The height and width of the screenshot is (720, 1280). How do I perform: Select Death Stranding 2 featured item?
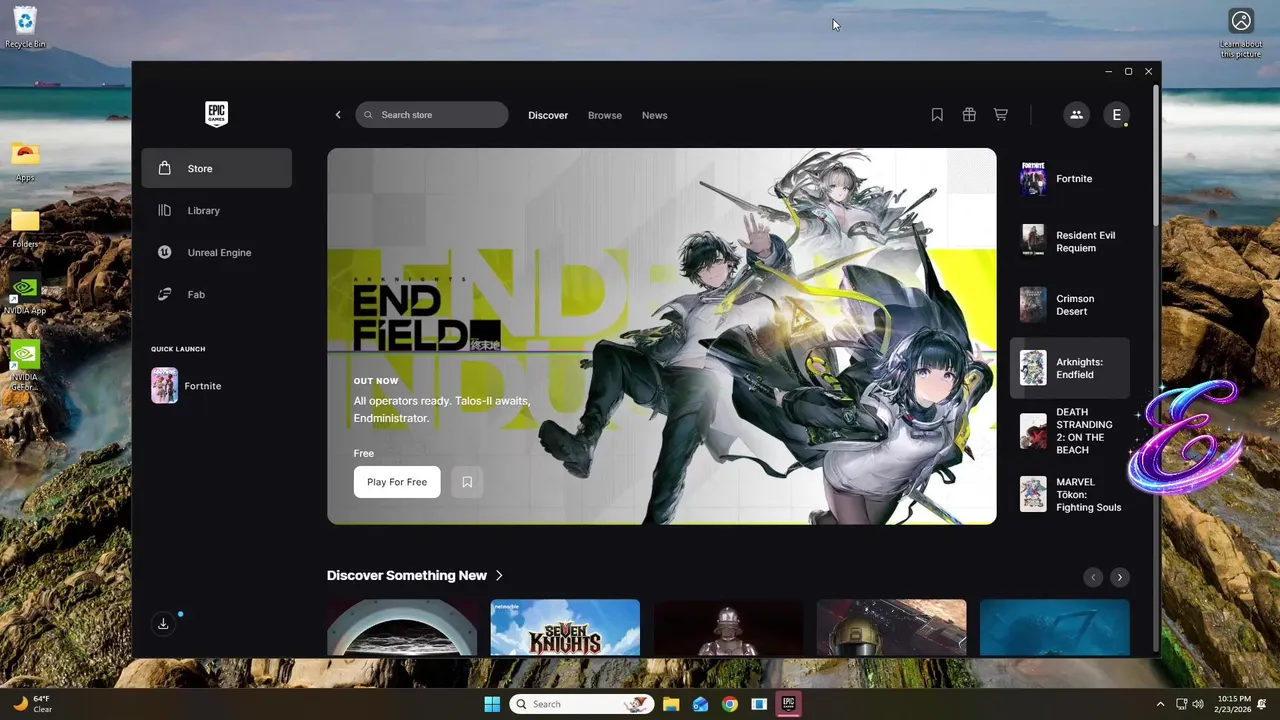(1070, 431)
